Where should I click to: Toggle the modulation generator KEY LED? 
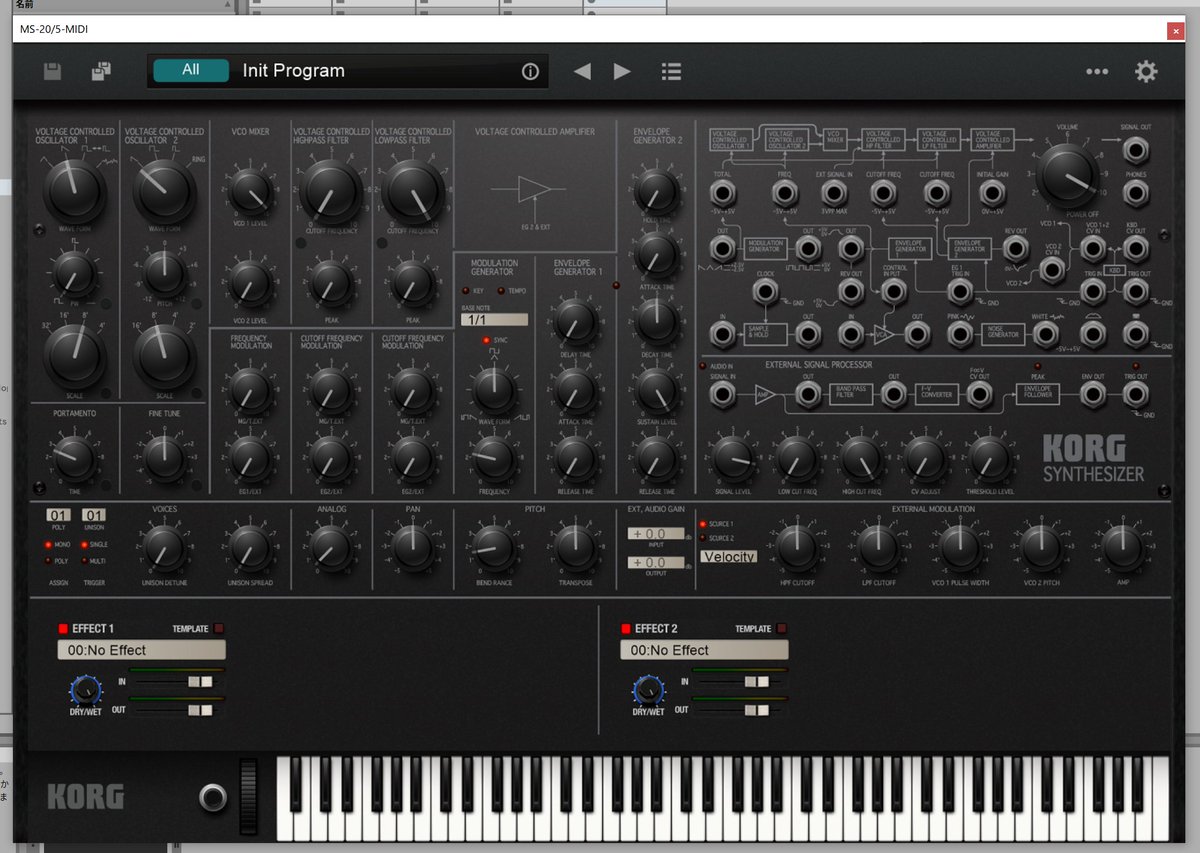(465, 291)
